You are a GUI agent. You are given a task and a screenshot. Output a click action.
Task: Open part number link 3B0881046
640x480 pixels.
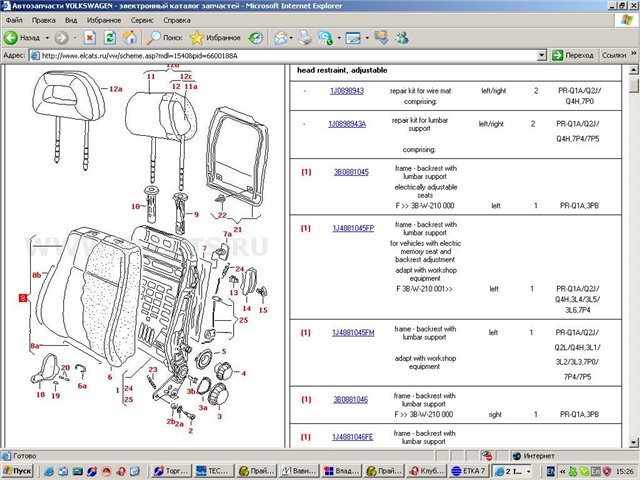click(x=350, y=399)
